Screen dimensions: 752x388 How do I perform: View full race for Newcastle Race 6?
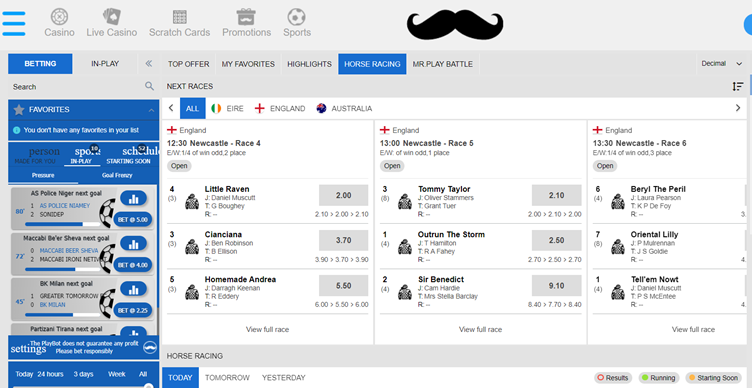click(693, 329)
